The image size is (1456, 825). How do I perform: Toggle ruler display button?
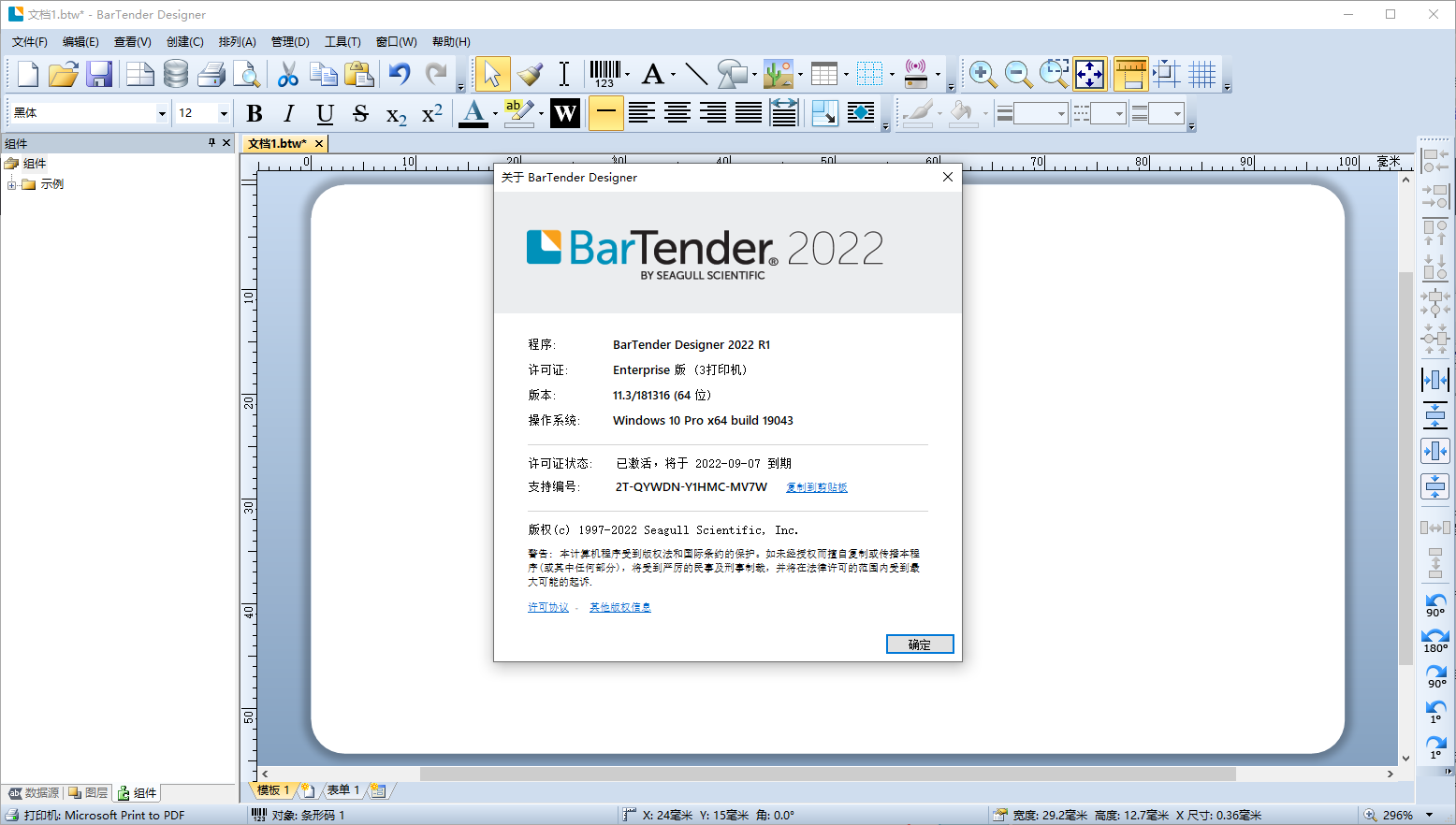pos(1130,74)
